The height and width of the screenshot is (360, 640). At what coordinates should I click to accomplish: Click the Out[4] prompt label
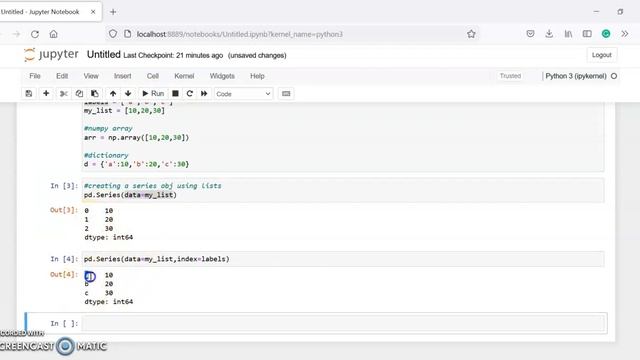pyautogui.click(x=64, y=274)
